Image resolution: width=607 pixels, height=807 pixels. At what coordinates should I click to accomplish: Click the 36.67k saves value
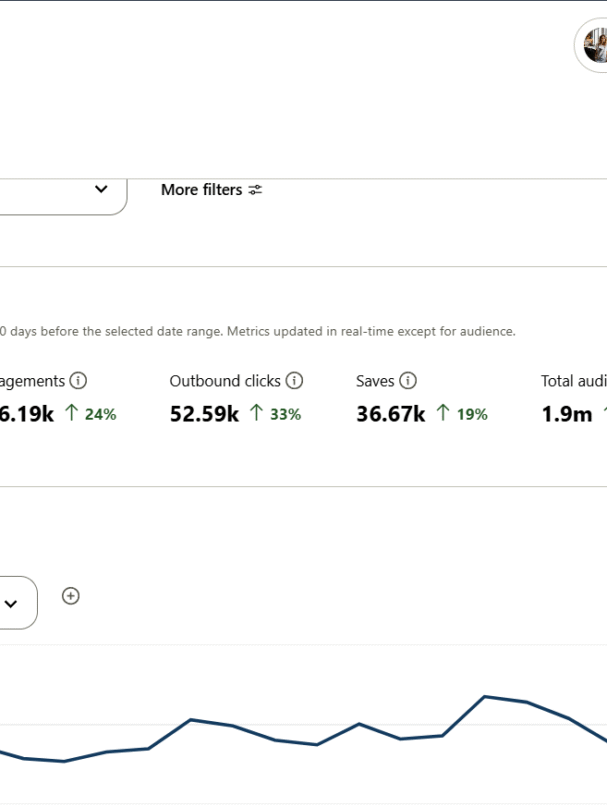click(x=391, y=414)
